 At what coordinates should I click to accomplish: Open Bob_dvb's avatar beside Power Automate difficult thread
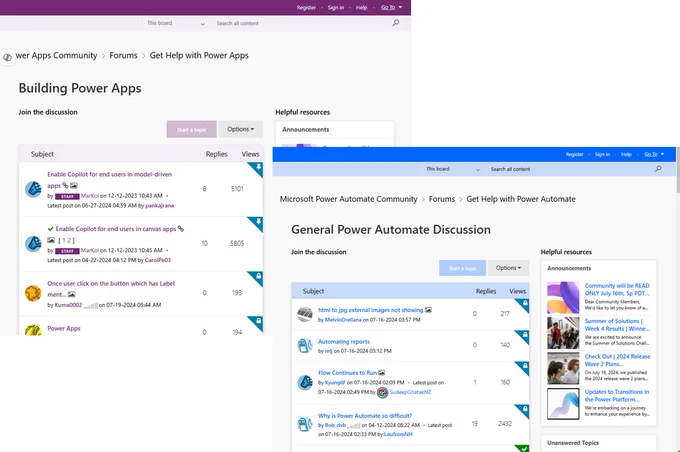305,424
